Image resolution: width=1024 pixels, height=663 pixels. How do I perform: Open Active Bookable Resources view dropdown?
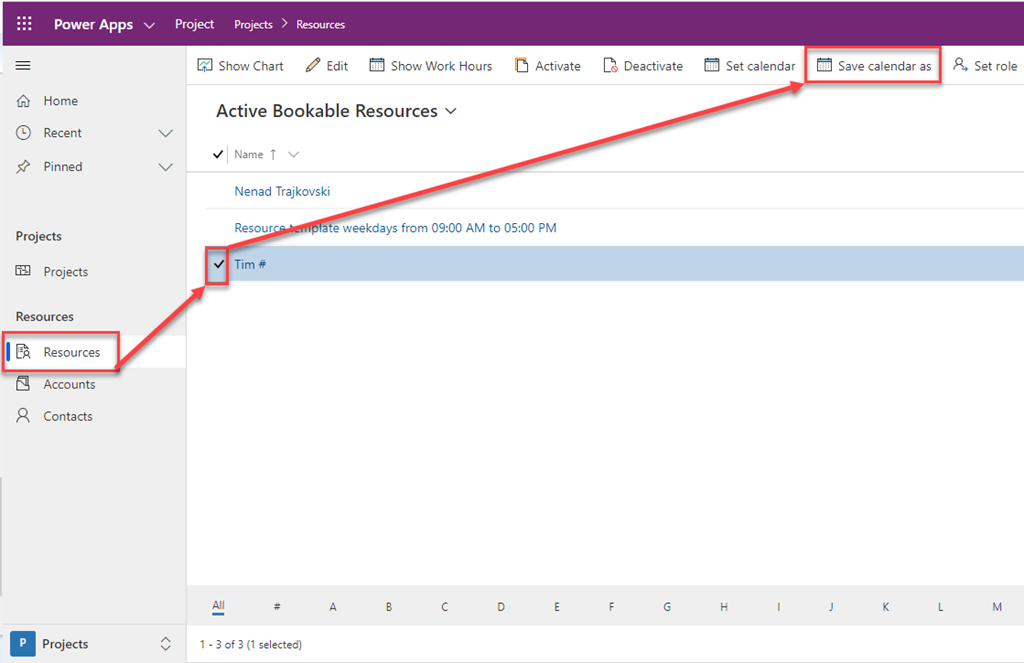pyautogui.click(x=450, y=111)
